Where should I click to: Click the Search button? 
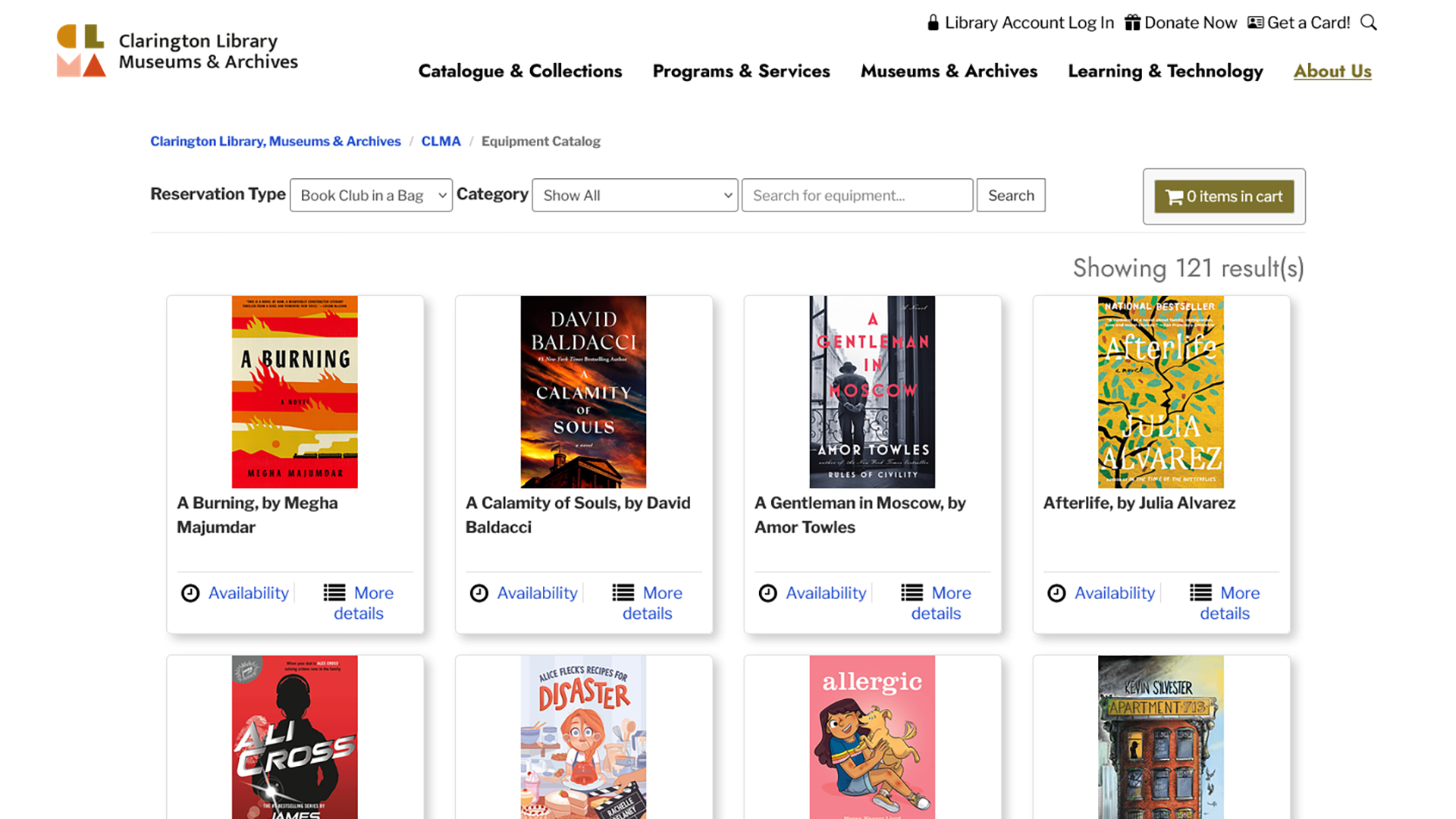[x=1011, y=196]
